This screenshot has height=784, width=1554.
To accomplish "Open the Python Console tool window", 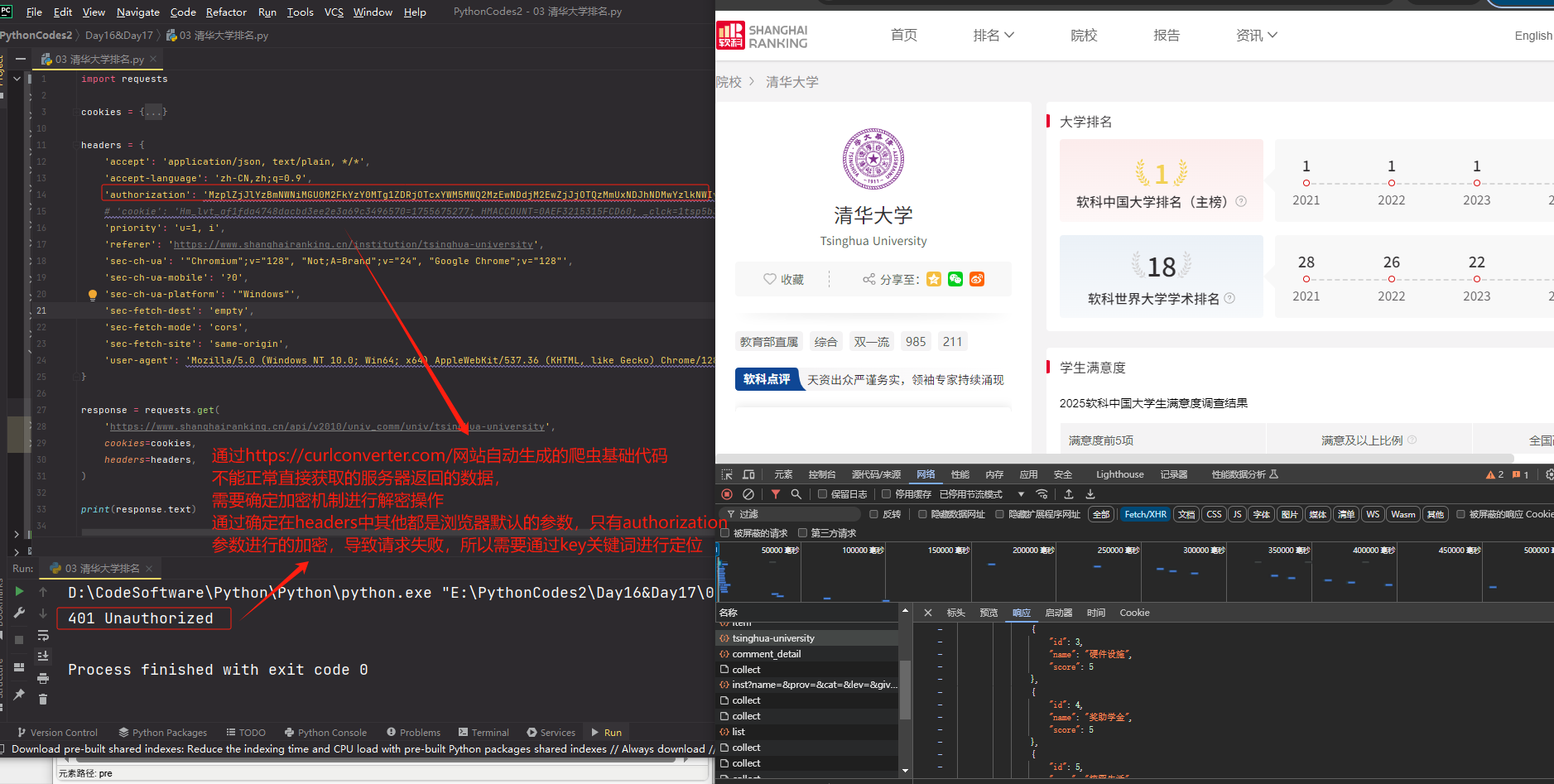I will [325, 733].
